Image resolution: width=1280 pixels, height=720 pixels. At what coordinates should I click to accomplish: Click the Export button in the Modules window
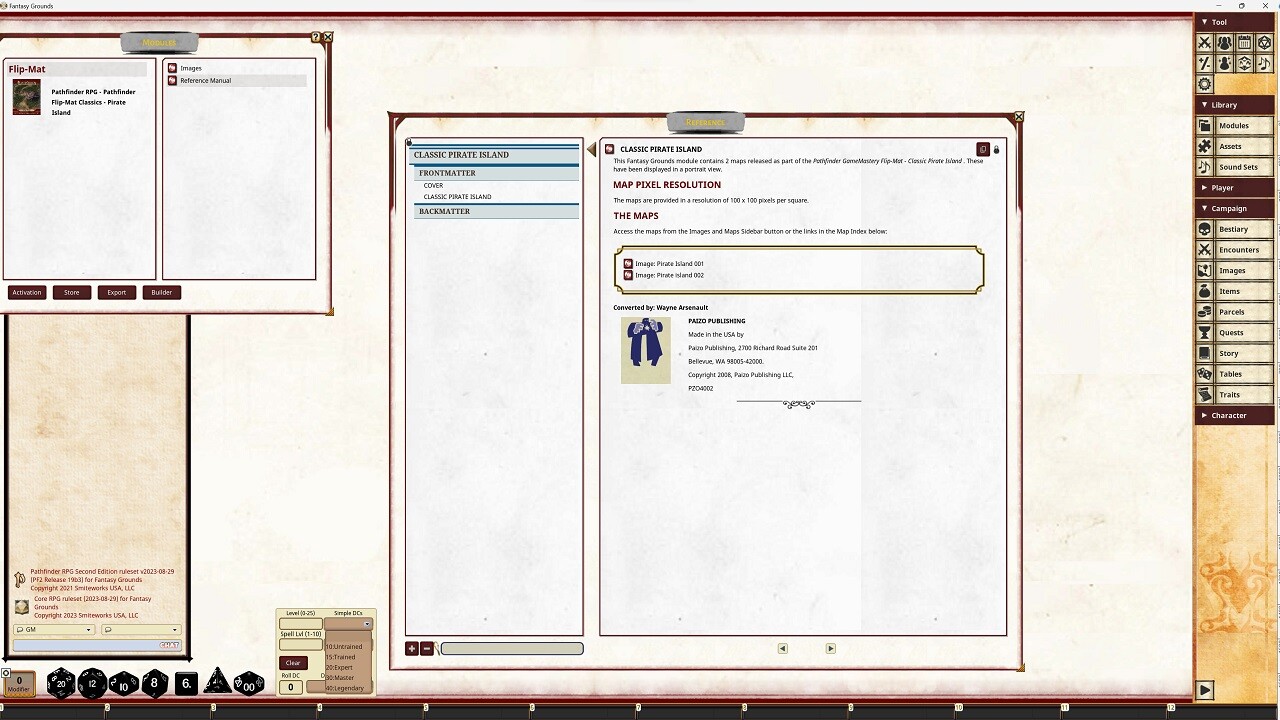tap(116, 292)
